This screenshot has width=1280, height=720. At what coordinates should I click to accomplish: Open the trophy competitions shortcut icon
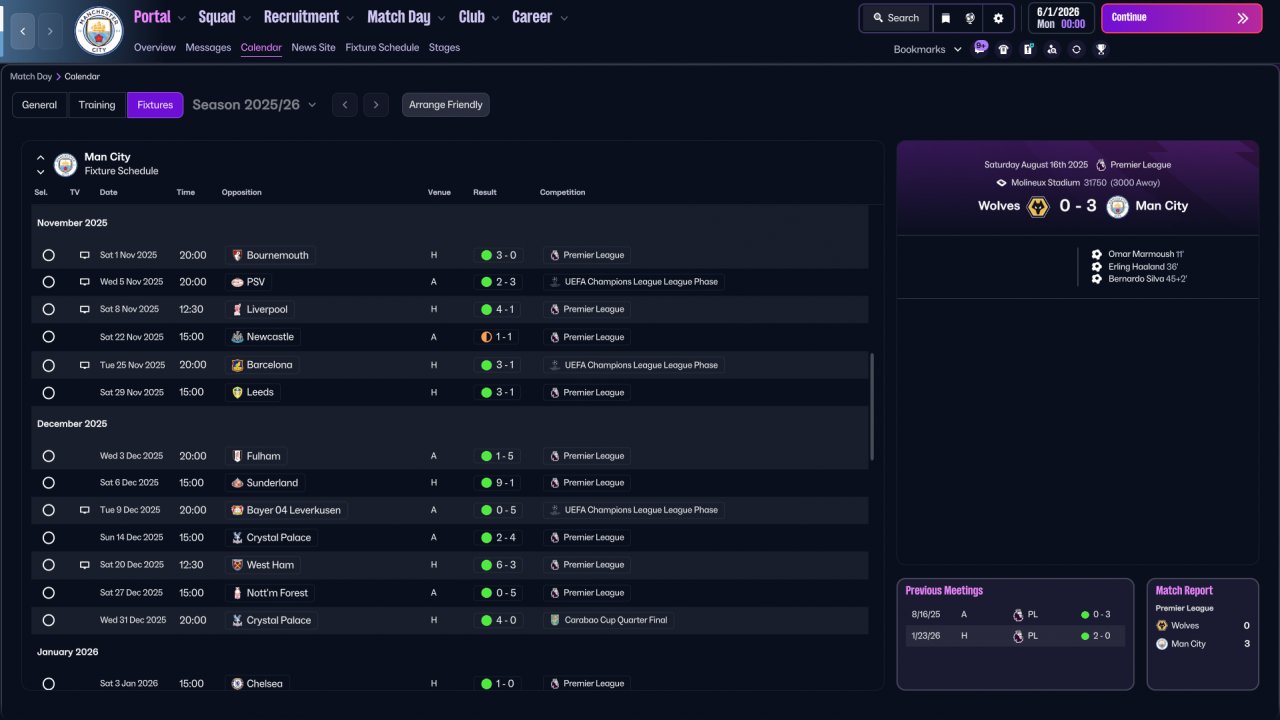pyautogui.click(x=1101, y=49)
